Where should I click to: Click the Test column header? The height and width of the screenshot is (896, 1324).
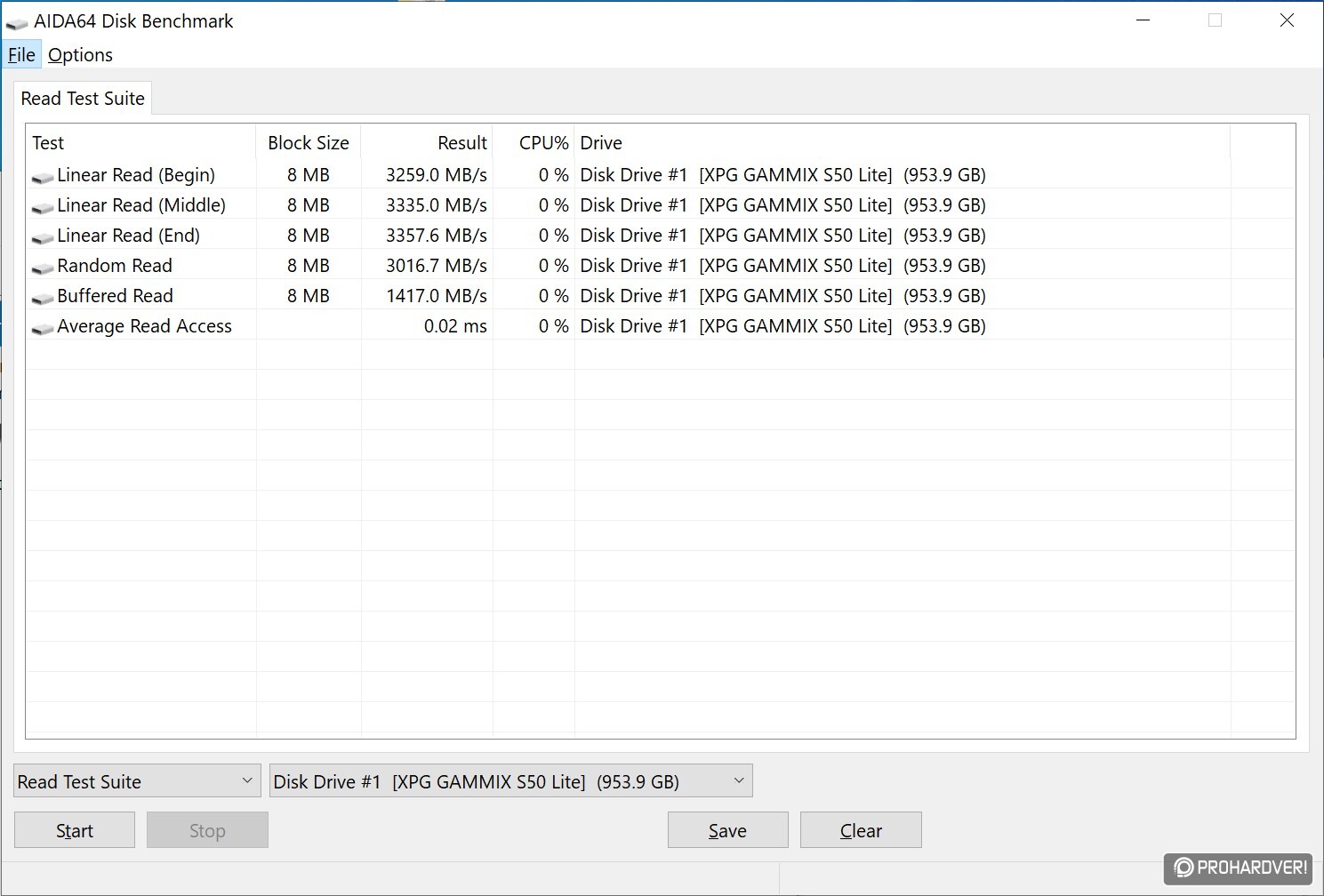[x=140, y=142]
